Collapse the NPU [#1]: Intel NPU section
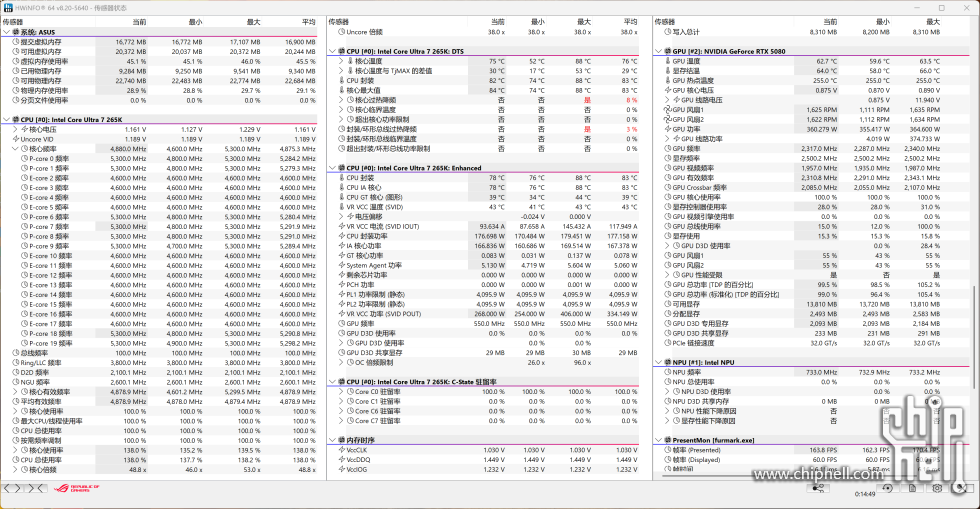 click(x=659, y=362)
